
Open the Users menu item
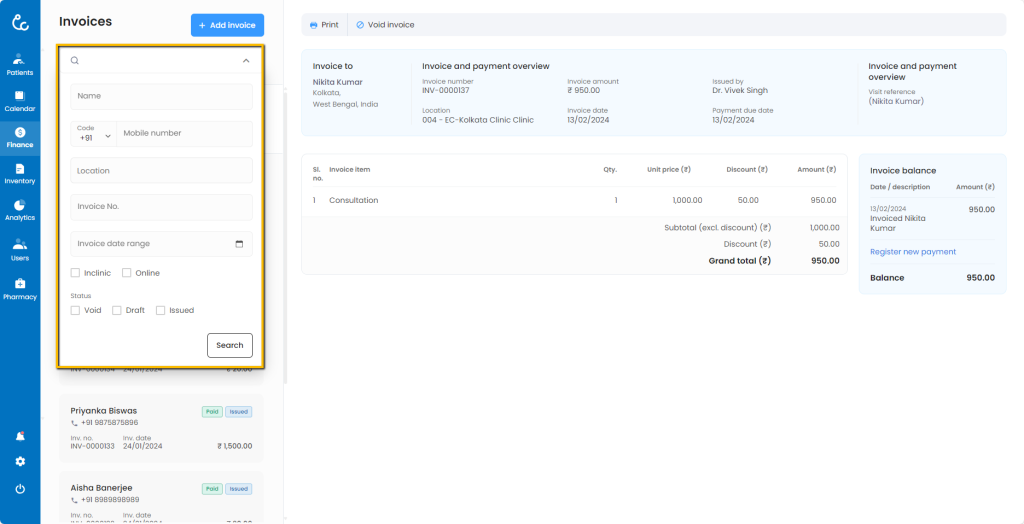[20, 248]
